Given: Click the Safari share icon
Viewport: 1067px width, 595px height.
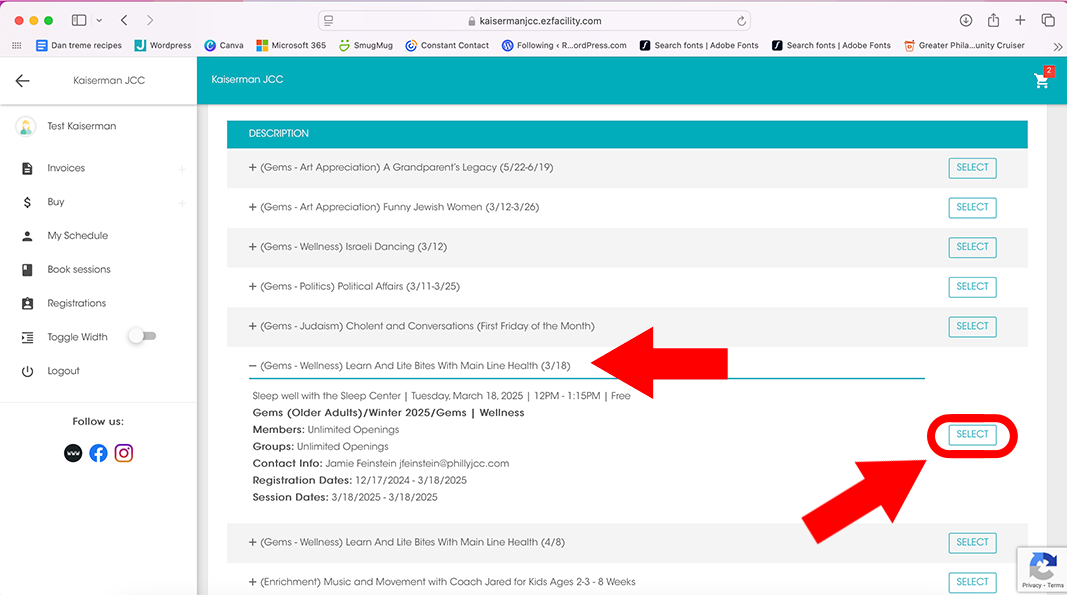Looking at the screenshot, I should (993, 20).
